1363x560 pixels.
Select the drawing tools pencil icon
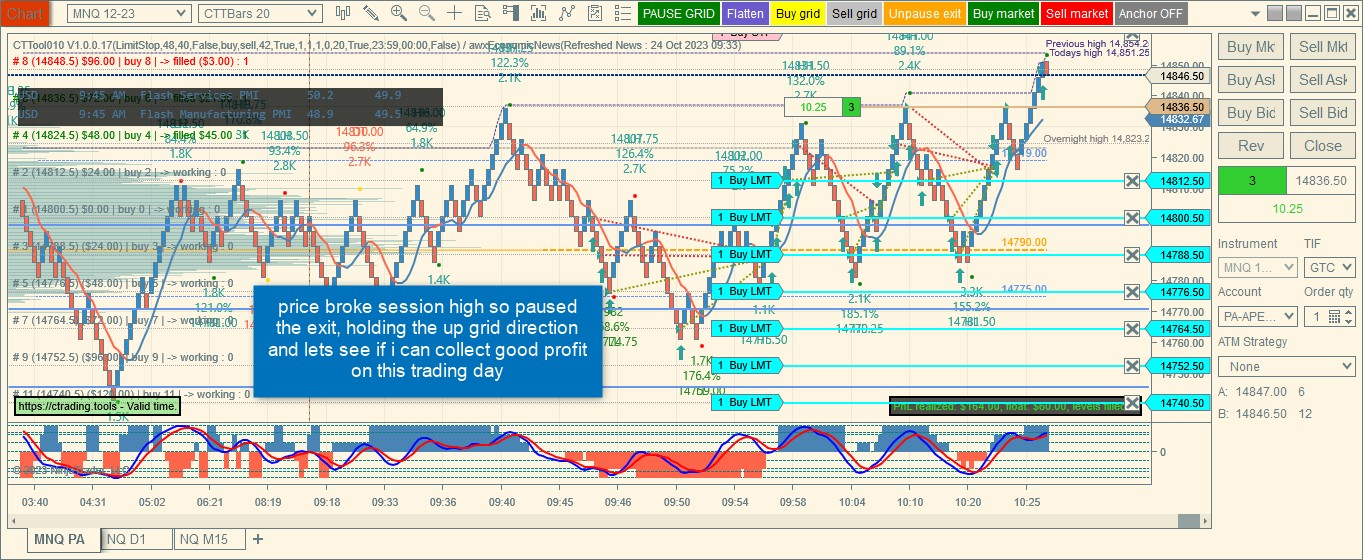(x=371, y=13)
